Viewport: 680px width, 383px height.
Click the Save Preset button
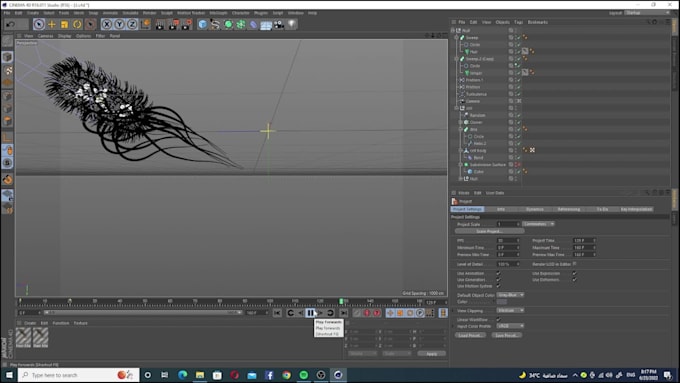point(507,335)
